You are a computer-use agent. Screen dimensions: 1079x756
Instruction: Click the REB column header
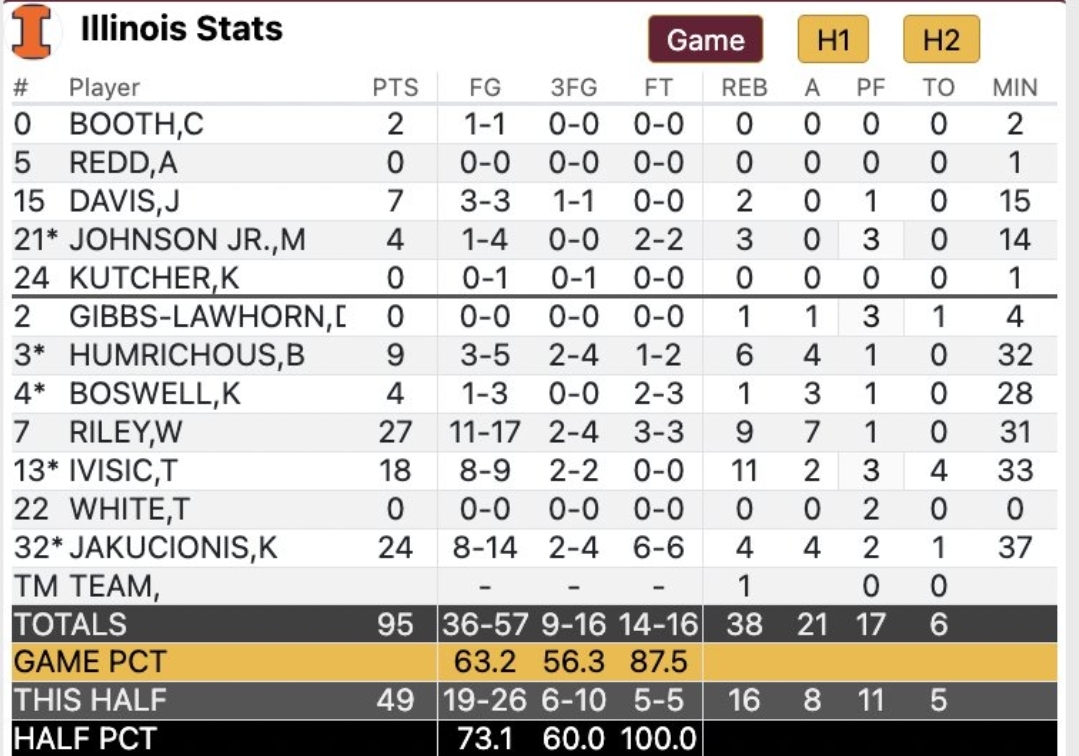point(744,87)
